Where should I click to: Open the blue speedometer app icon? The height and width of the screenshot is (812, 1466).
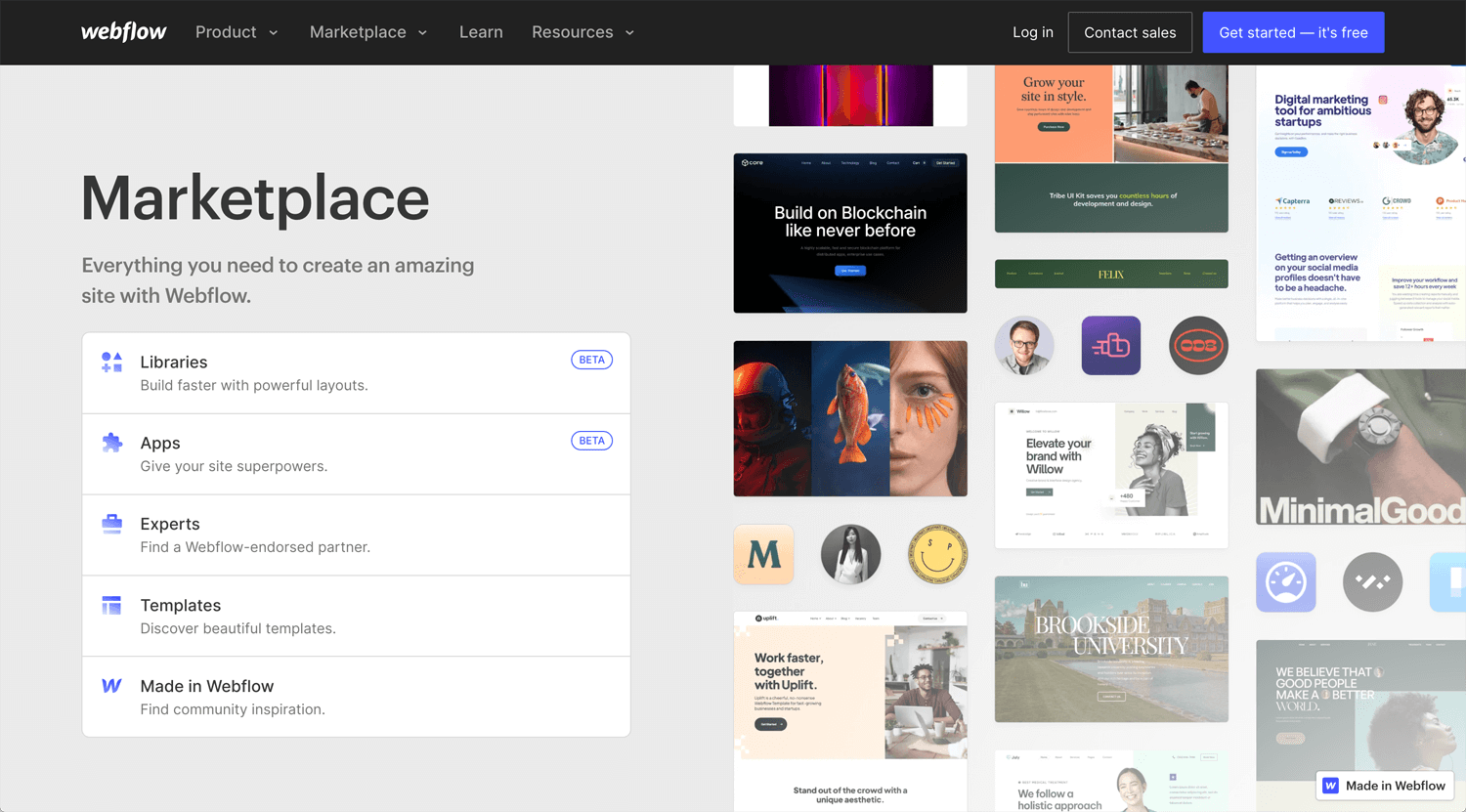coord(1286,582)
